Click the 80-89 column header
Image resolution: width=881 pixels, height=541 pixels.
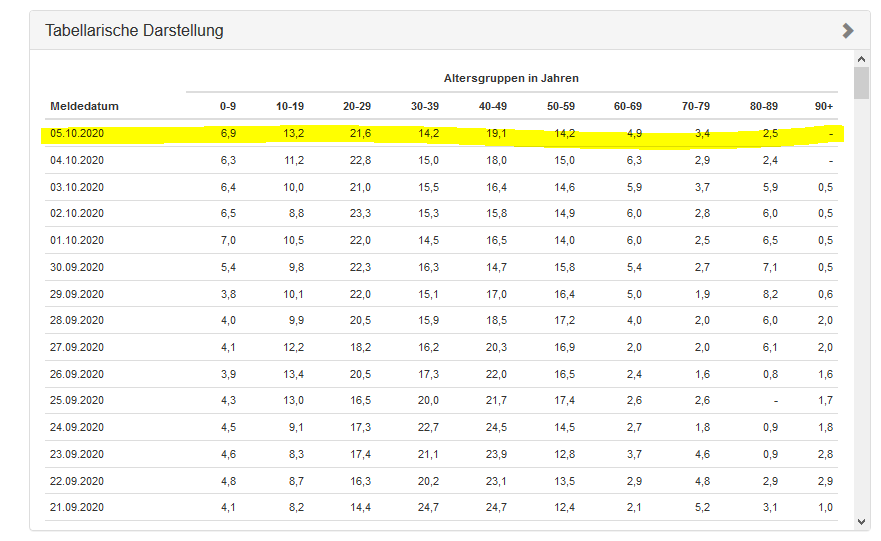pyautogui.click(x=764, y=106)
